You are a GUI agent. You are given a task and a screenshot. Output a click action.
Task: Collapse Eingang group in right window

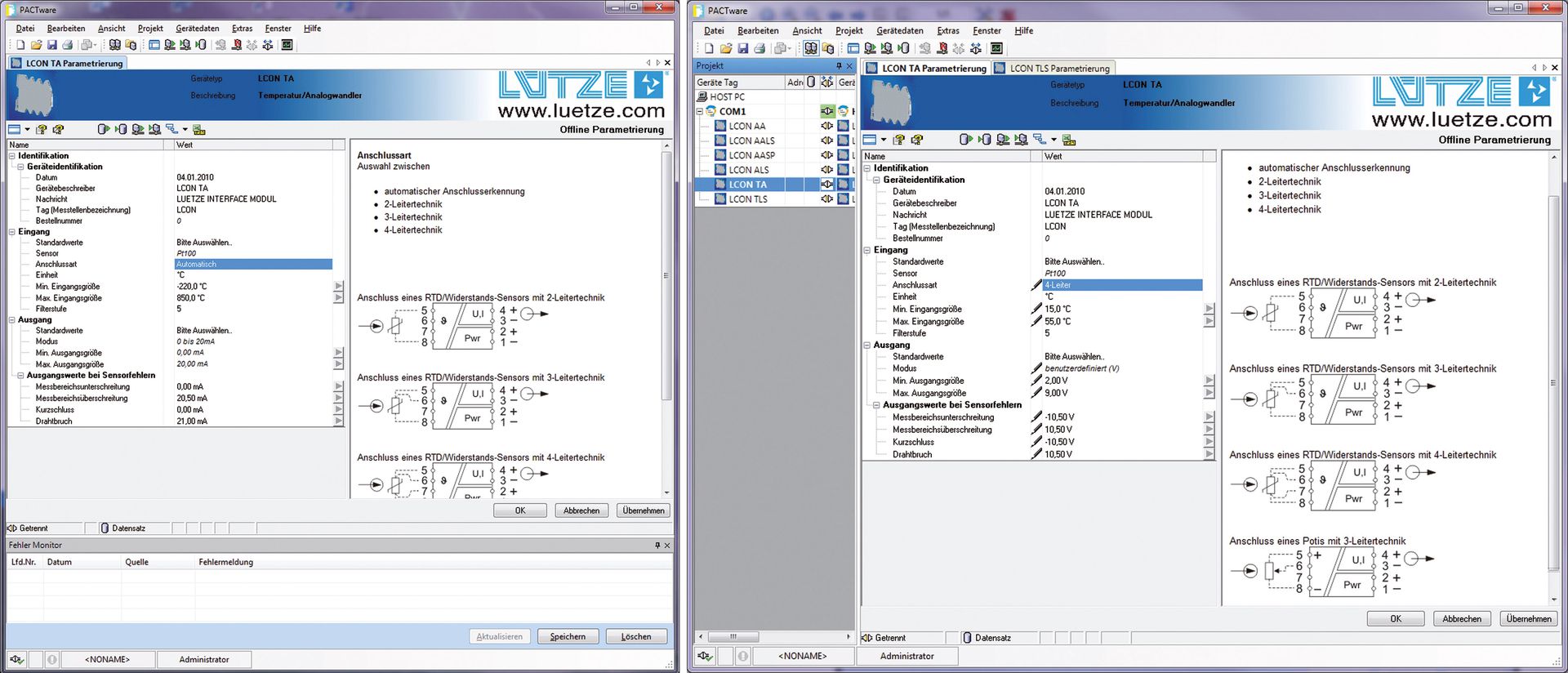click(866, 250)
